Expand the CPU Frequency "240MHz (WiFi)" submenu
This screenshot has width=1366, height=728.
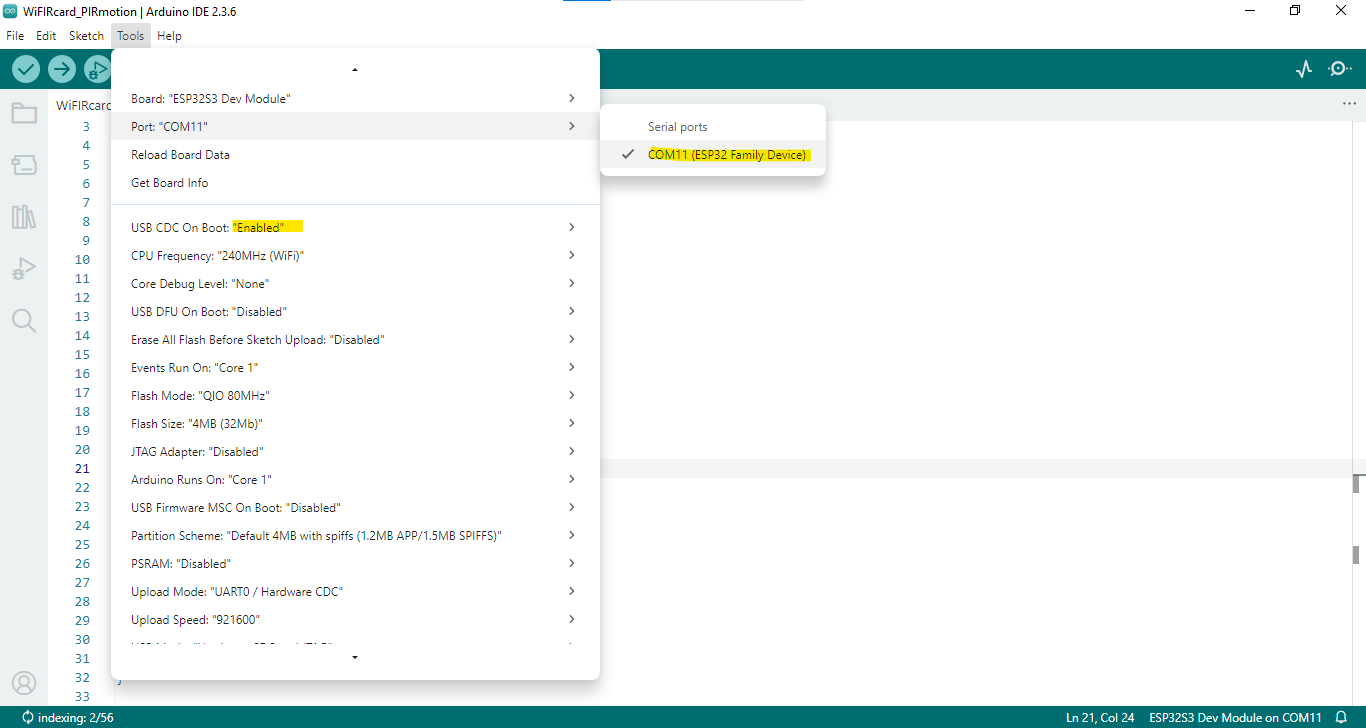pos(355,255)
